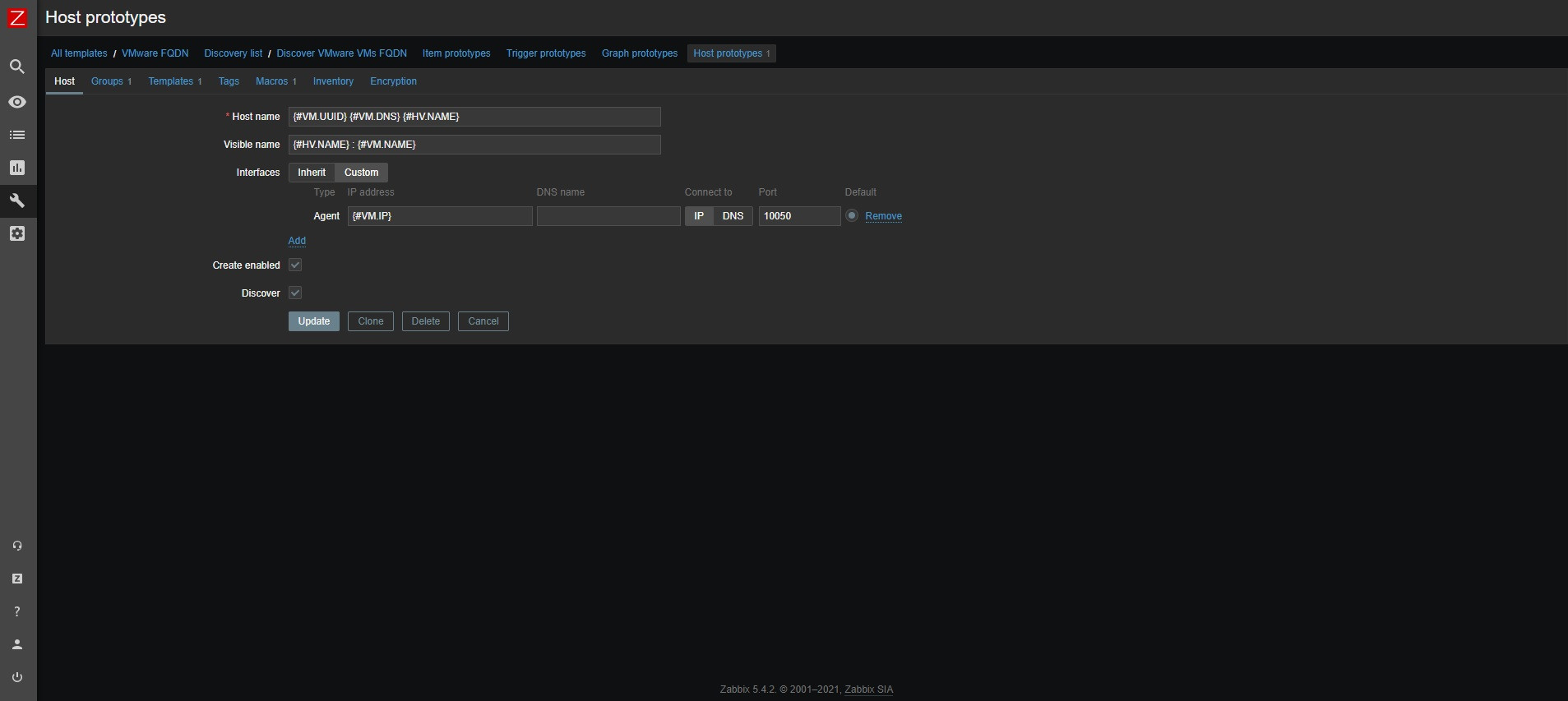Switch to the Templates tab
Screen dimensions: 1568x701
[175, 81]
